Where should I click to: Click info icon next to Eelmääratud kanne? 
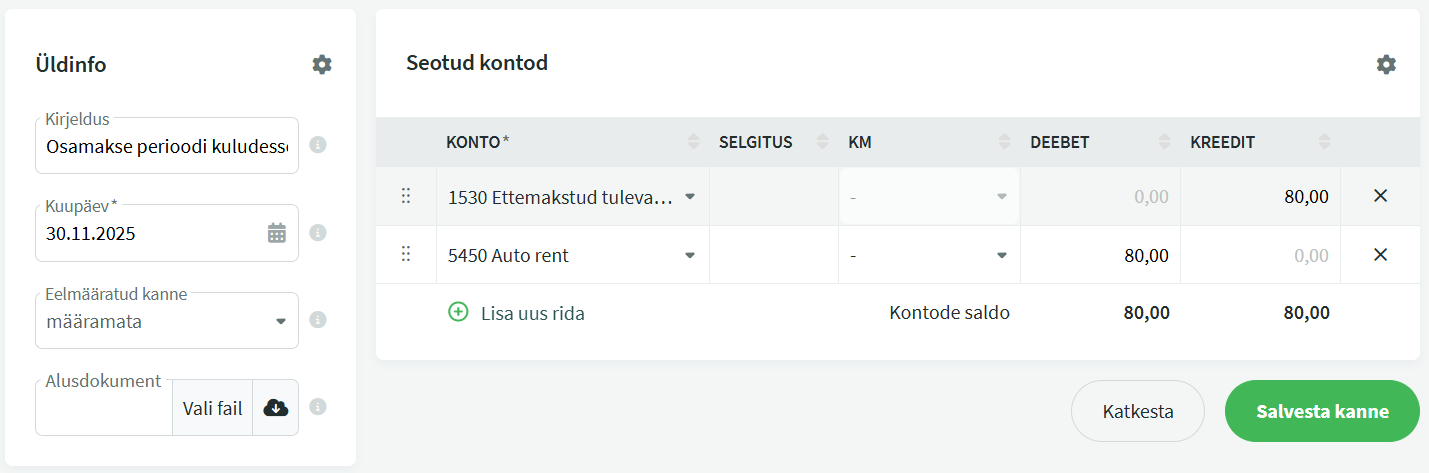coord(318,320)
